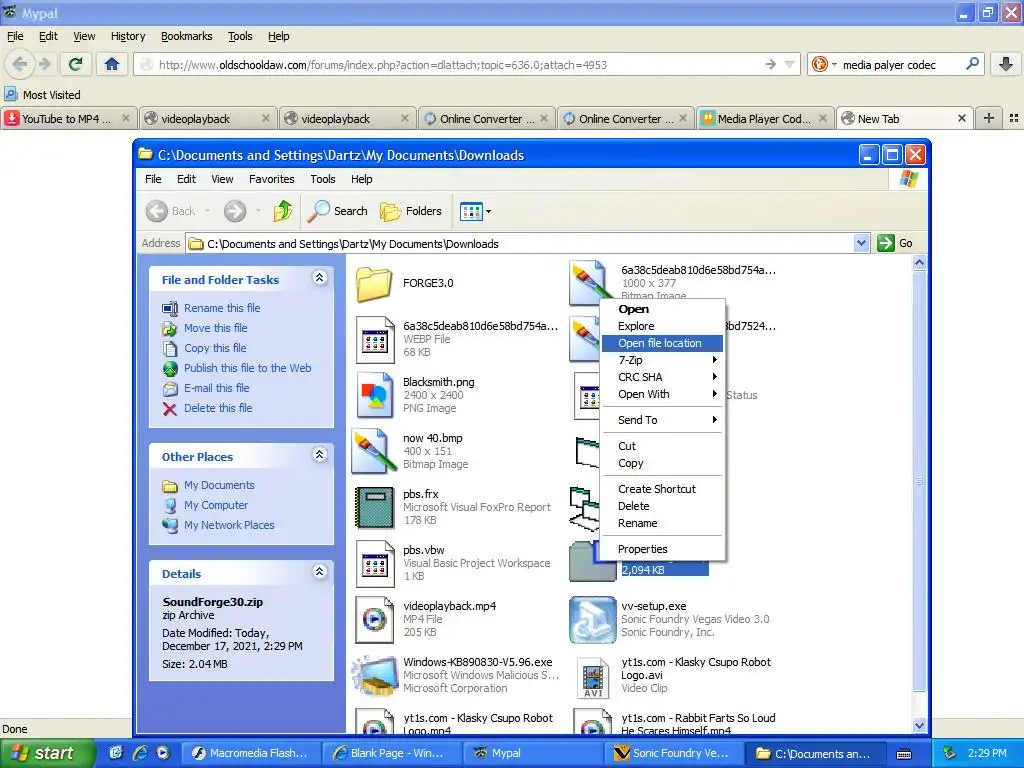The height and width of the screenshot is (768, 1024).
Task: Select the now 40.bmp file icon
Action: 374,451
